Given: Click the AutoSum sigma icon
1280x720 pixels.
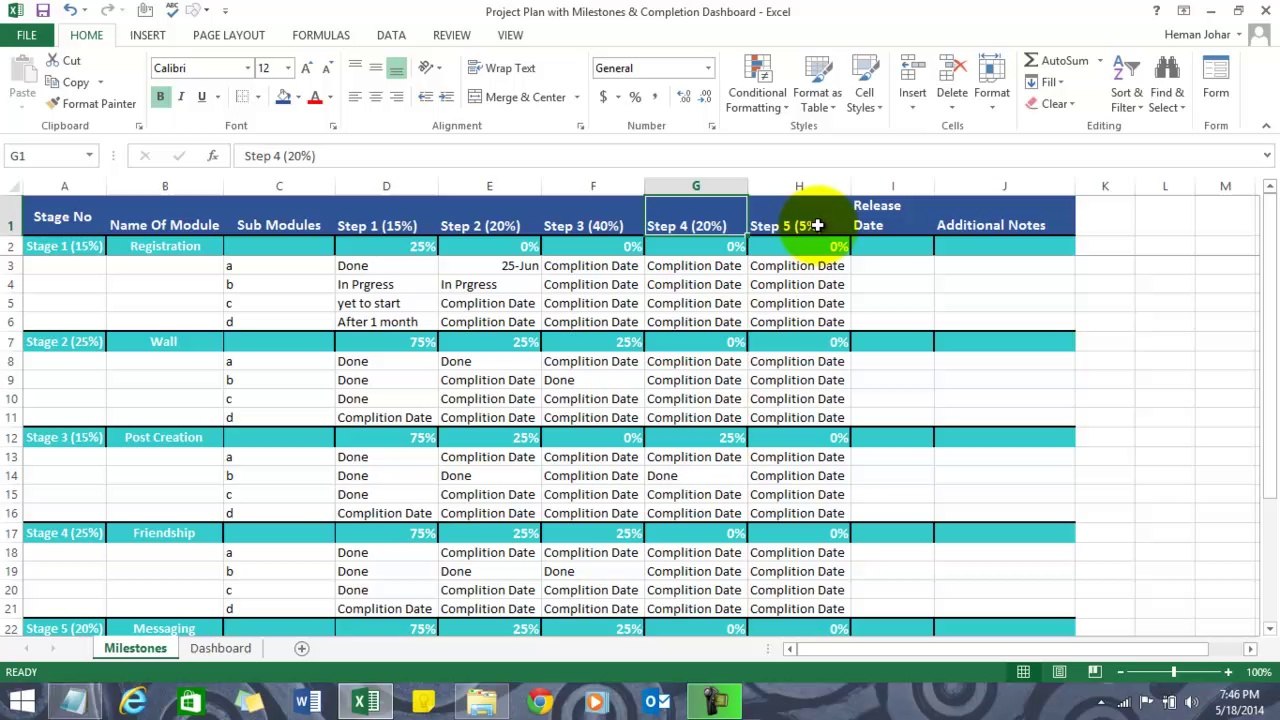Looking at the screenshot, I should tap(1031, 61).
